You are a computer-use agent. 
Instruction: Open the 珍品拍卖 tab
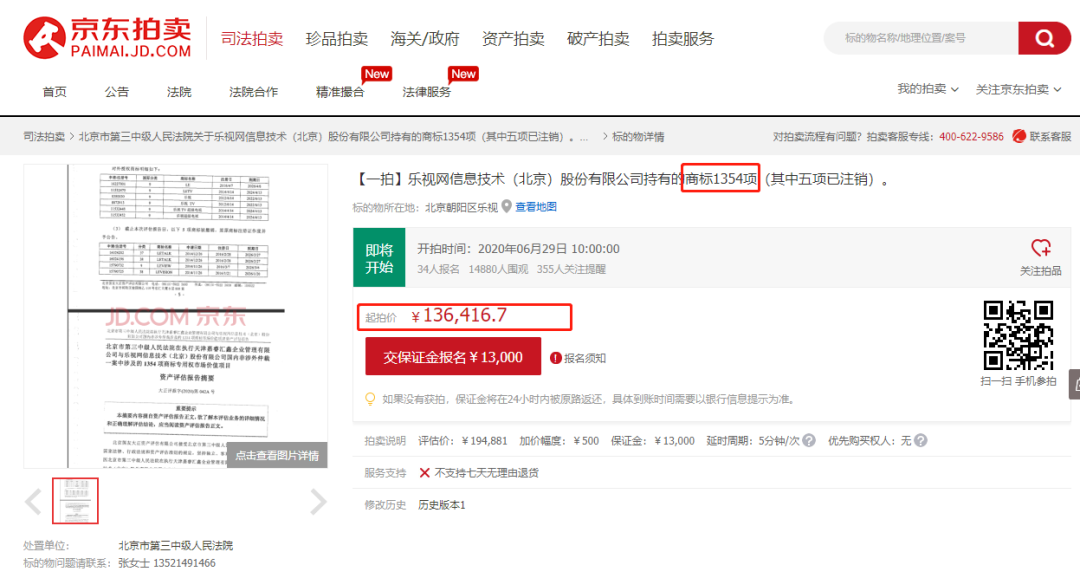pyautogui.click(x=336, y=39)
